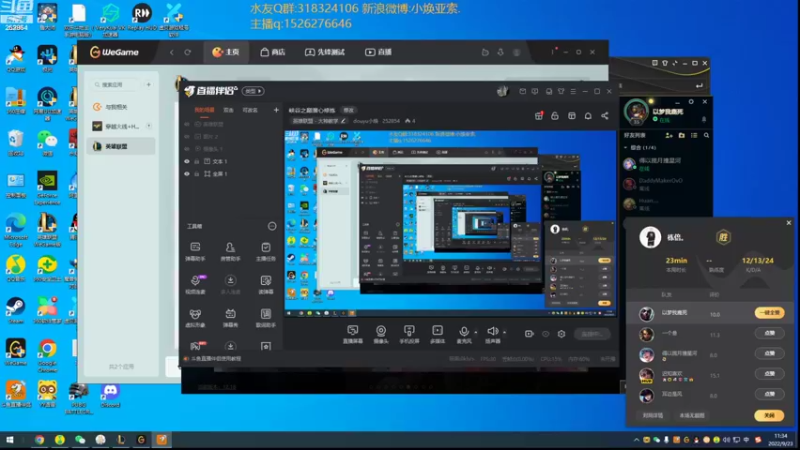Click the speaker icon
Image resolution: width=800 pixels, height=450 pixels.
coord(492,332)
